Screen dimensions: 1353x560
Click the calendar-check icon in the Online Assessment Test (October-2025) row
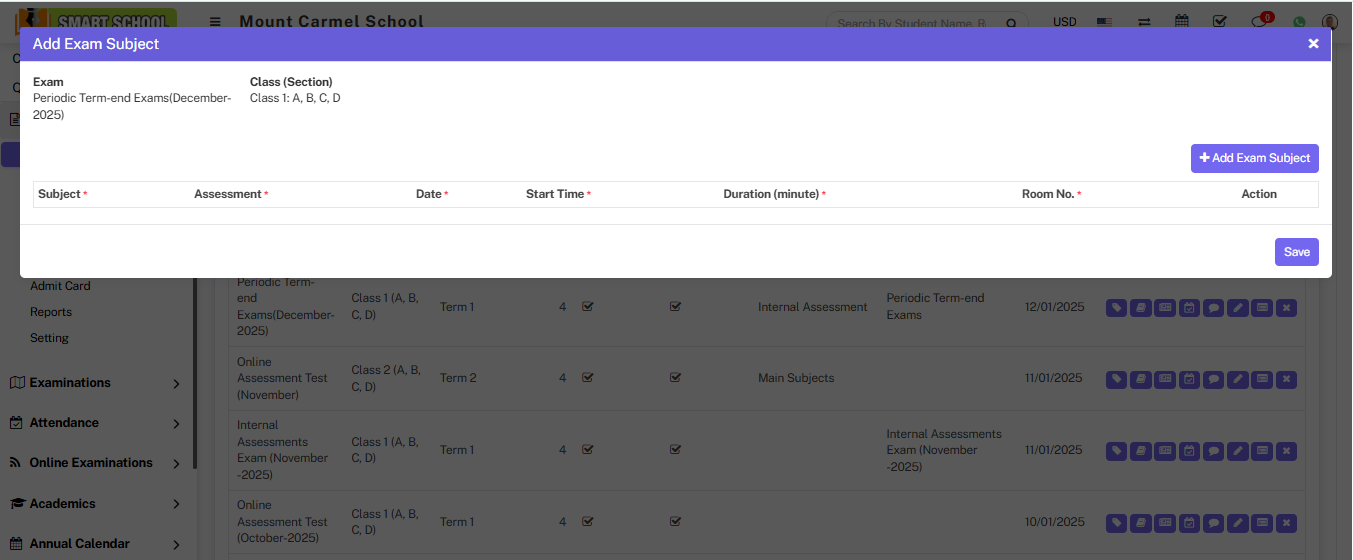click(1189, 523)
